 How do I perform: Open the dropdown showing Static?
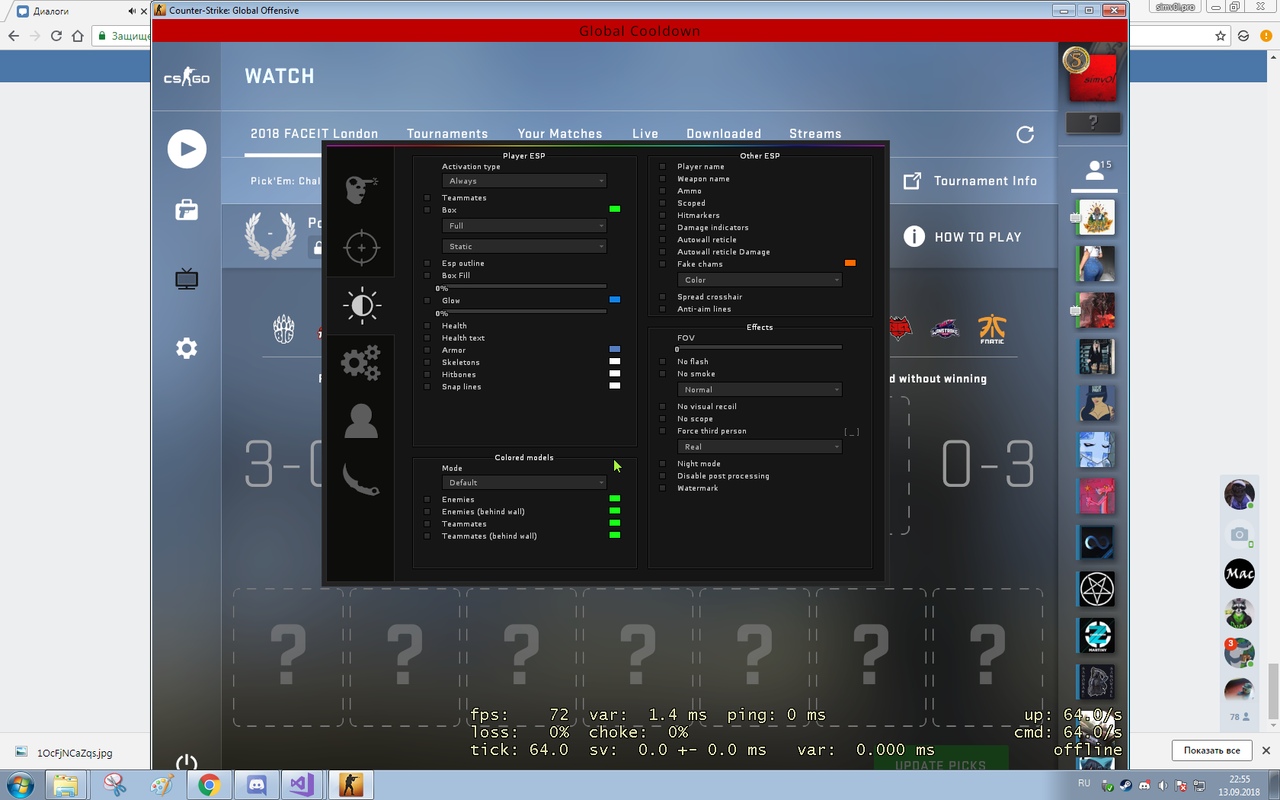[x=524, y=247]
